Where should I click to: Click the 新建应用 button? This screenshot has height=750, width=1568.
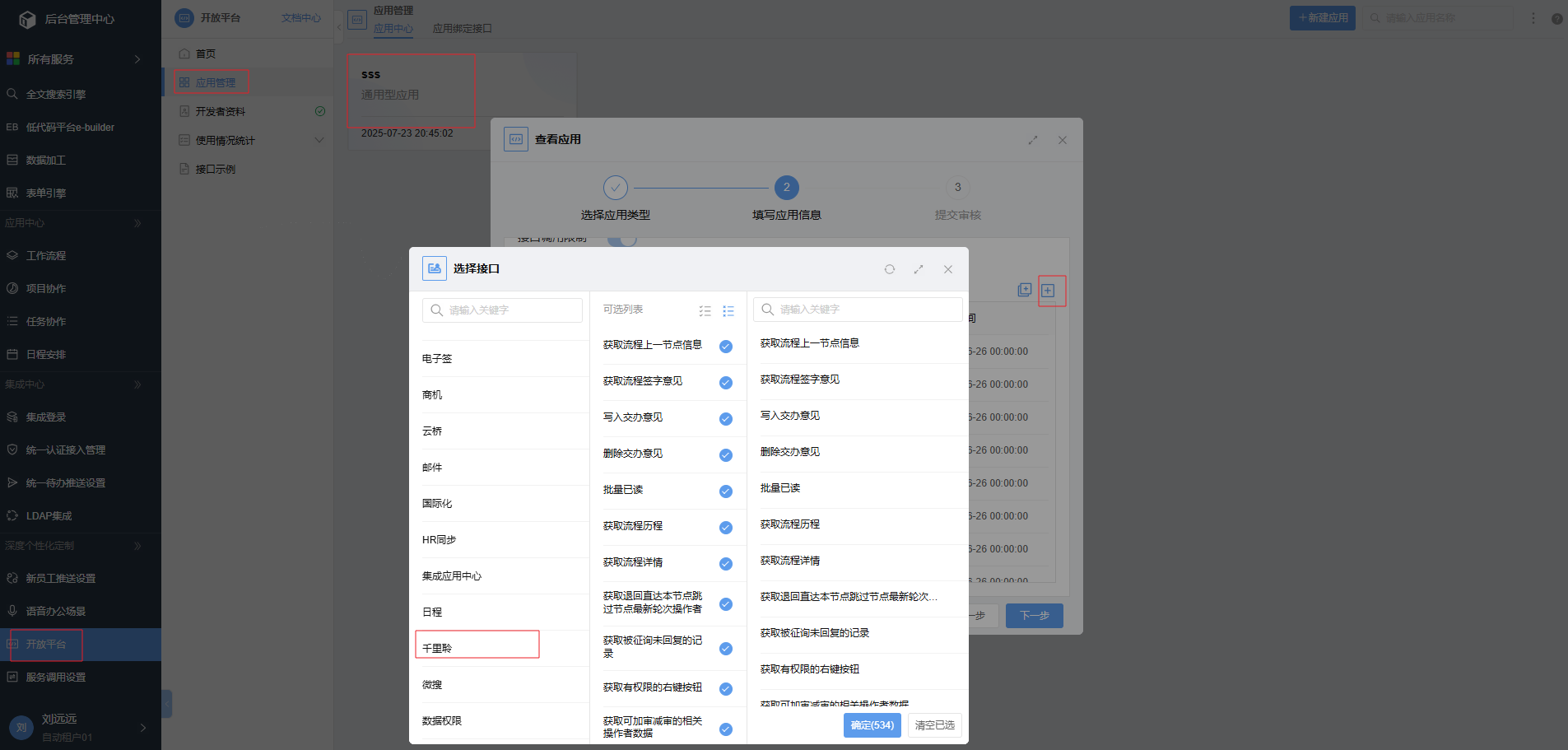pos(1323,18)
